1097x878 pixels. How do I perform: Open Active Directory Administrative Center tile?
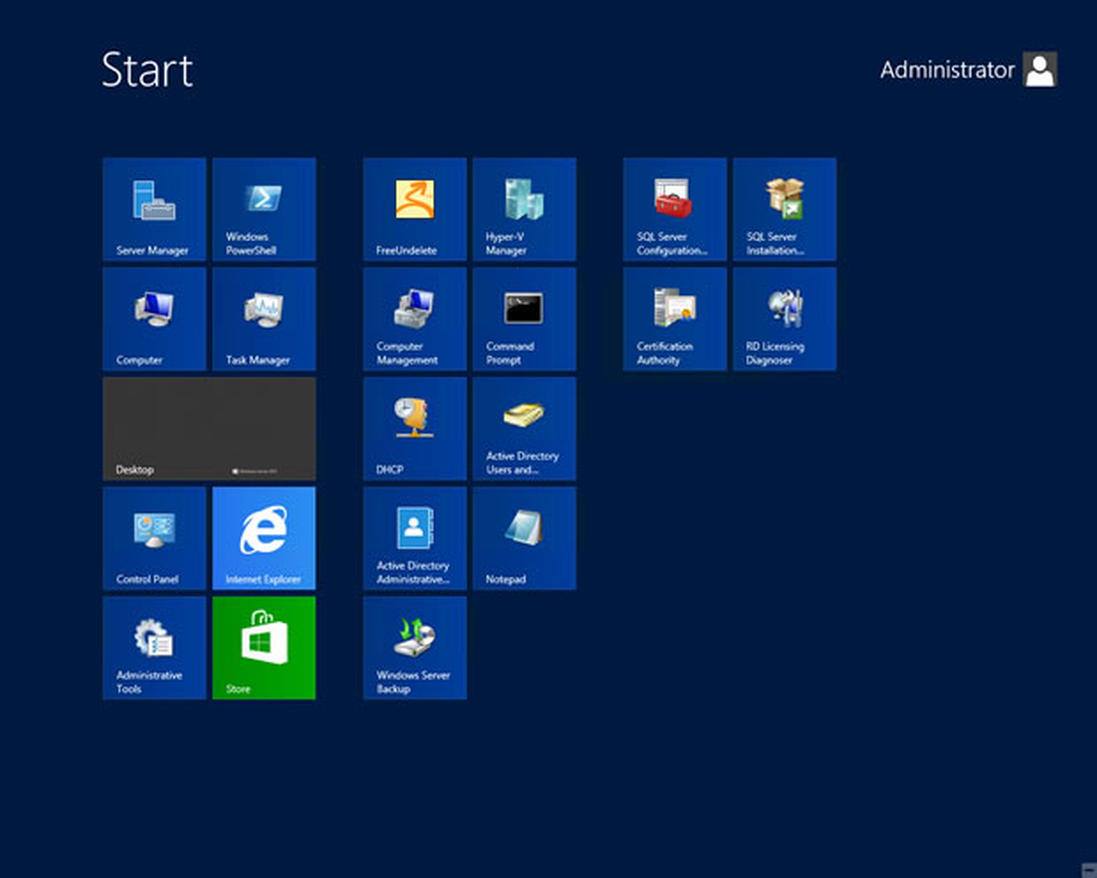415,539
